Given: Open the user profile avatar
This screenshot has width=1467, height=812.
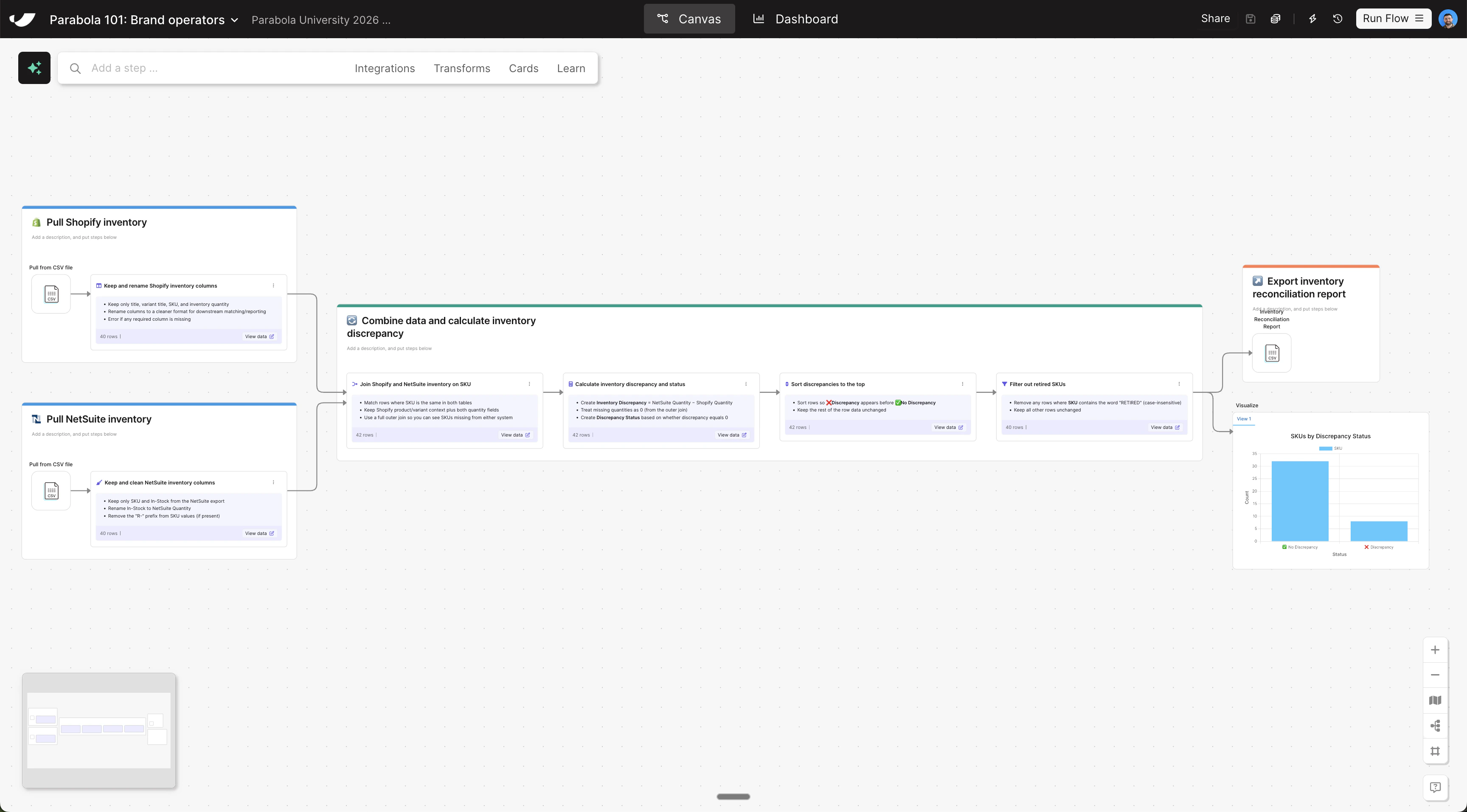Looking at the screenshot, I should coord(1447,19).
